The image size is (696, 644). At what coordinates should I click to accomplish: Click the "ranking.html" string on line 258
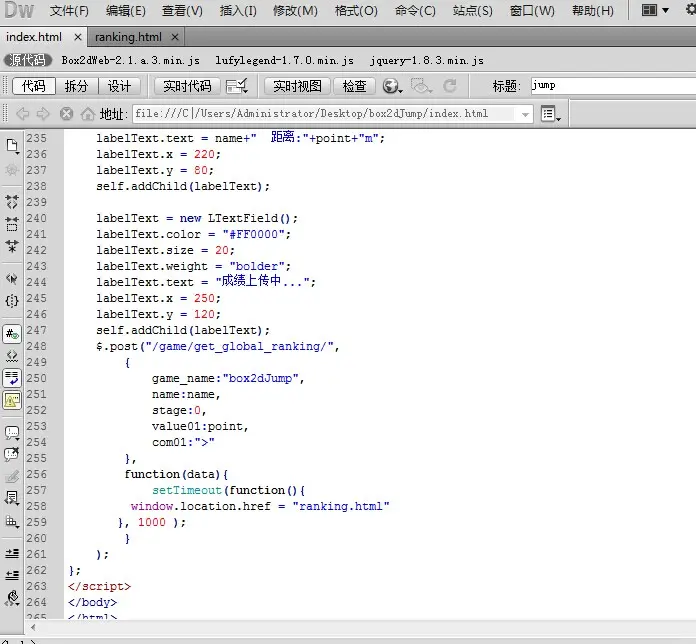click(341, 506)
